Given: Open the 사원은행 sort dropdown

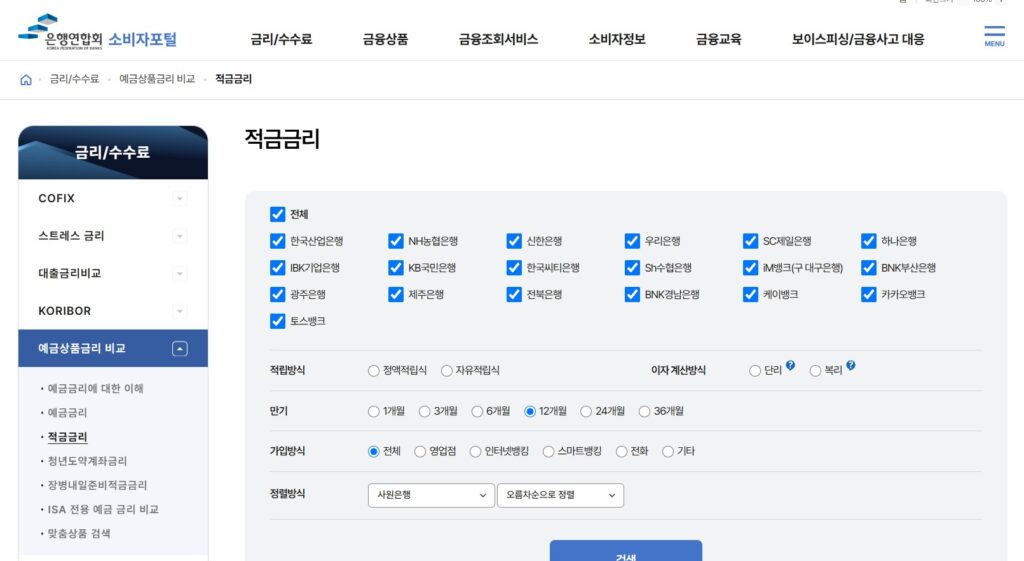Looking at the screenshot, I should (x=431, y=495).
